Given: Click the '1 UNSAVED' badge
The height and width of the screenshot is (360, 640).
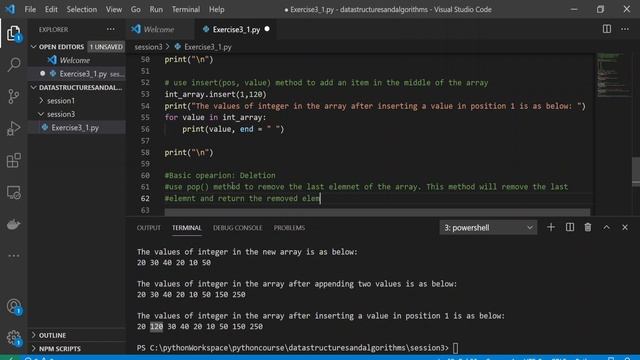Looking at the screenshot, I should 106,47.
